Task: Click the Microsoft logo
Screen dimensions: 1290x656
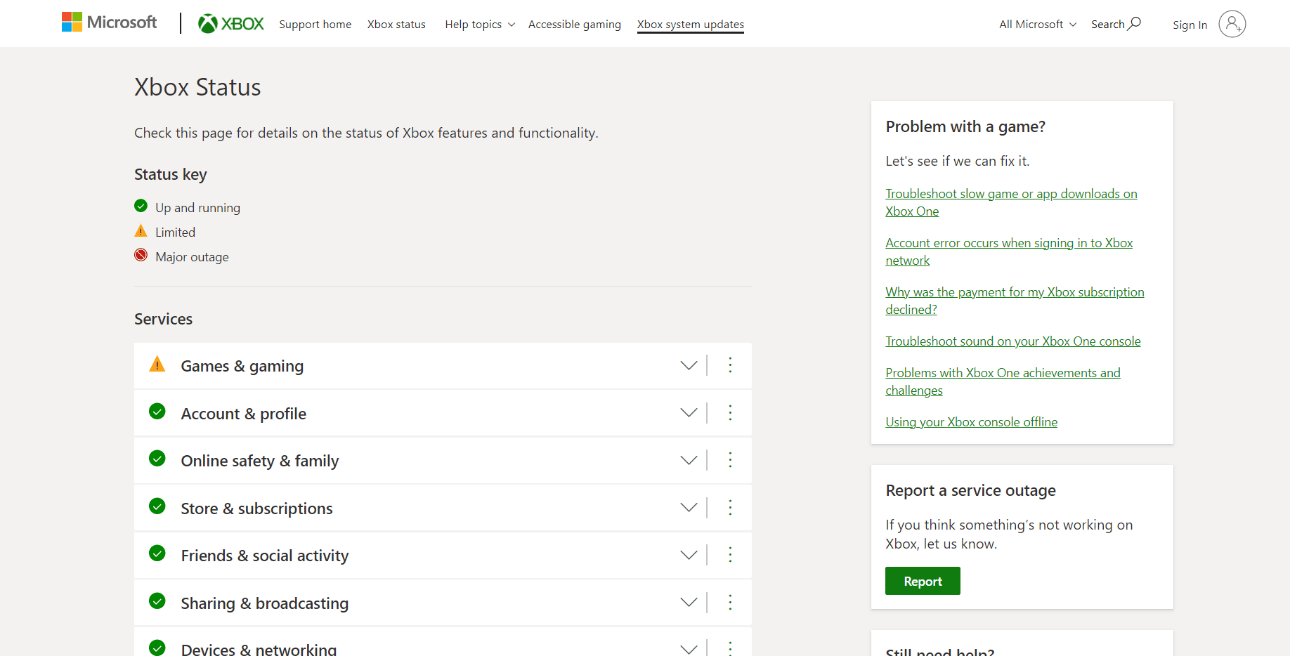Action: 110,22
